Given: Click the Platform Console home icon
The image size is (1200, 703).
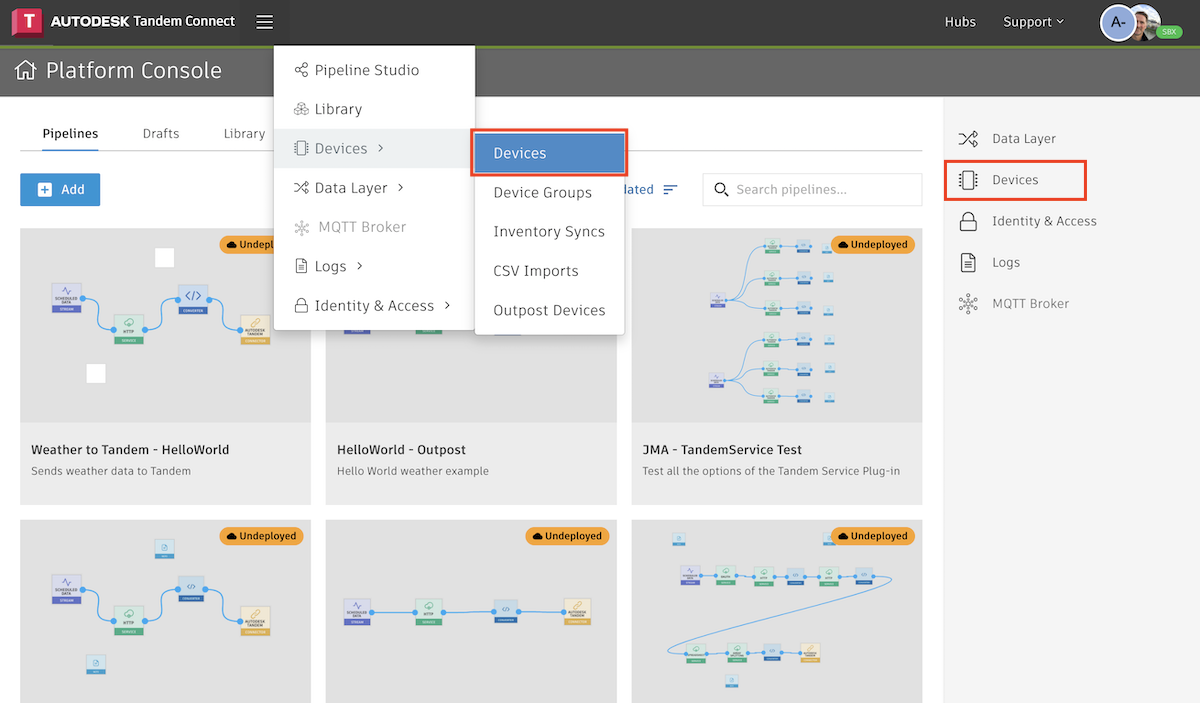Looking at the screenshot, I should click(26, 71).
